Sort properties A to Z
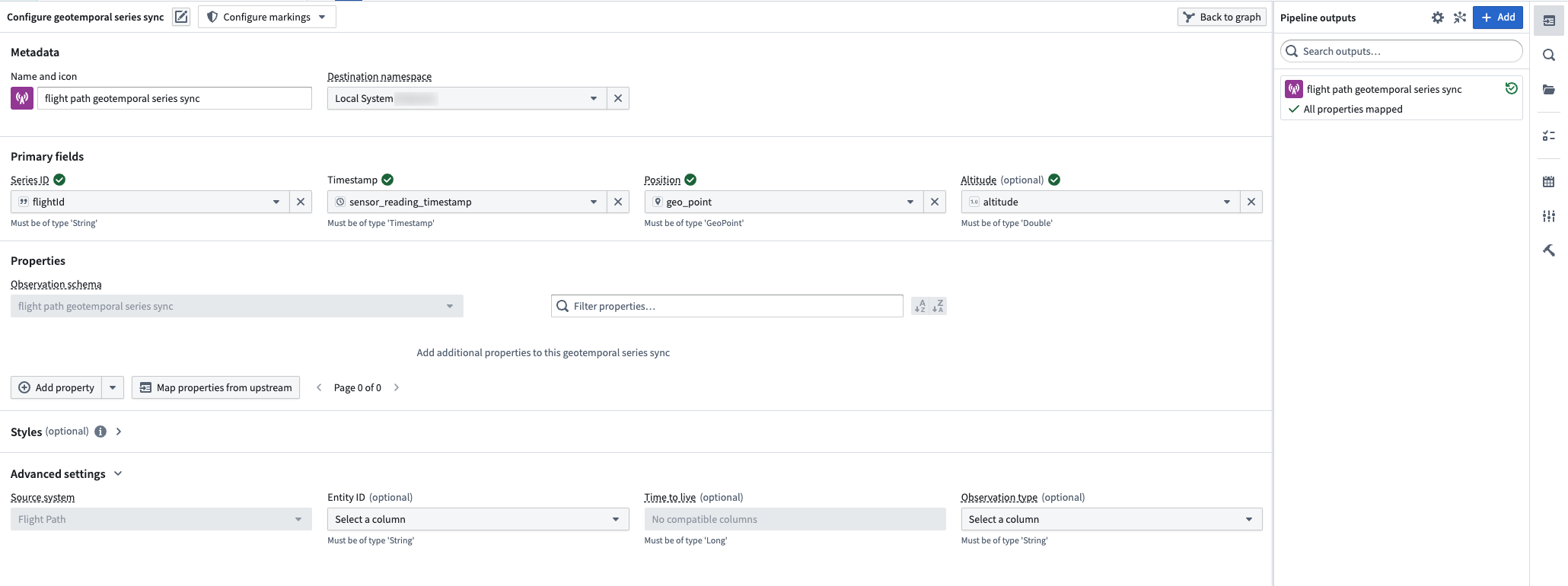Image resolution: width=1568 pixels, height=586 pixels. [920, 306]
